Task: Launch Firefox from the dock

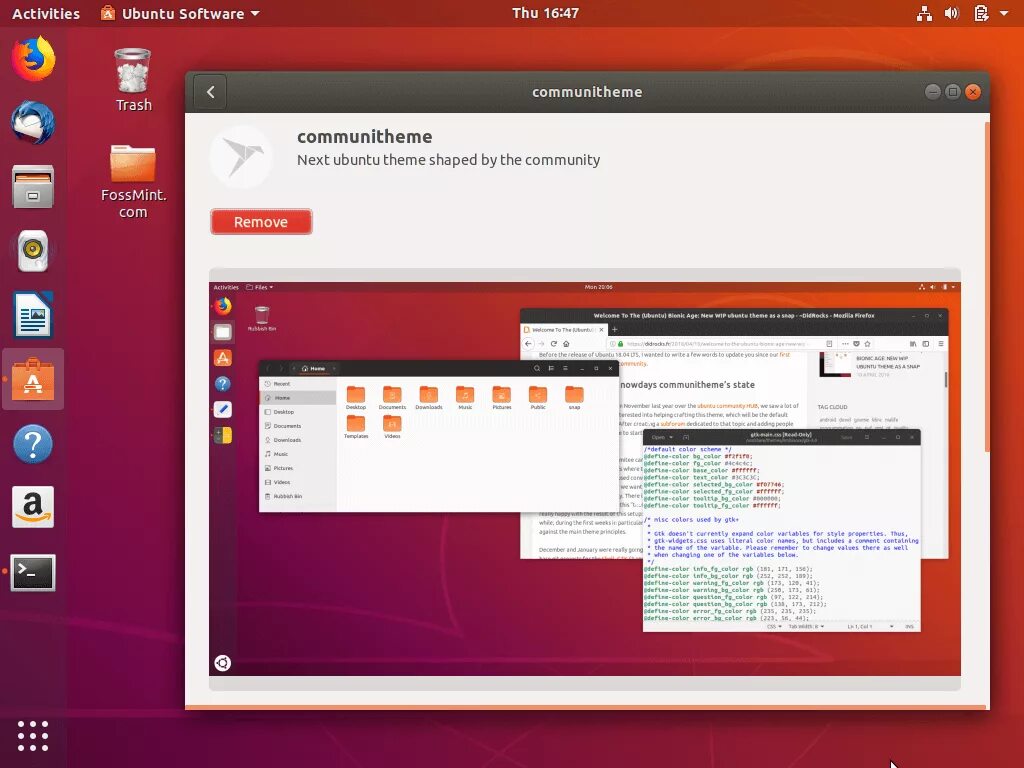Action: tap(33, 59)
